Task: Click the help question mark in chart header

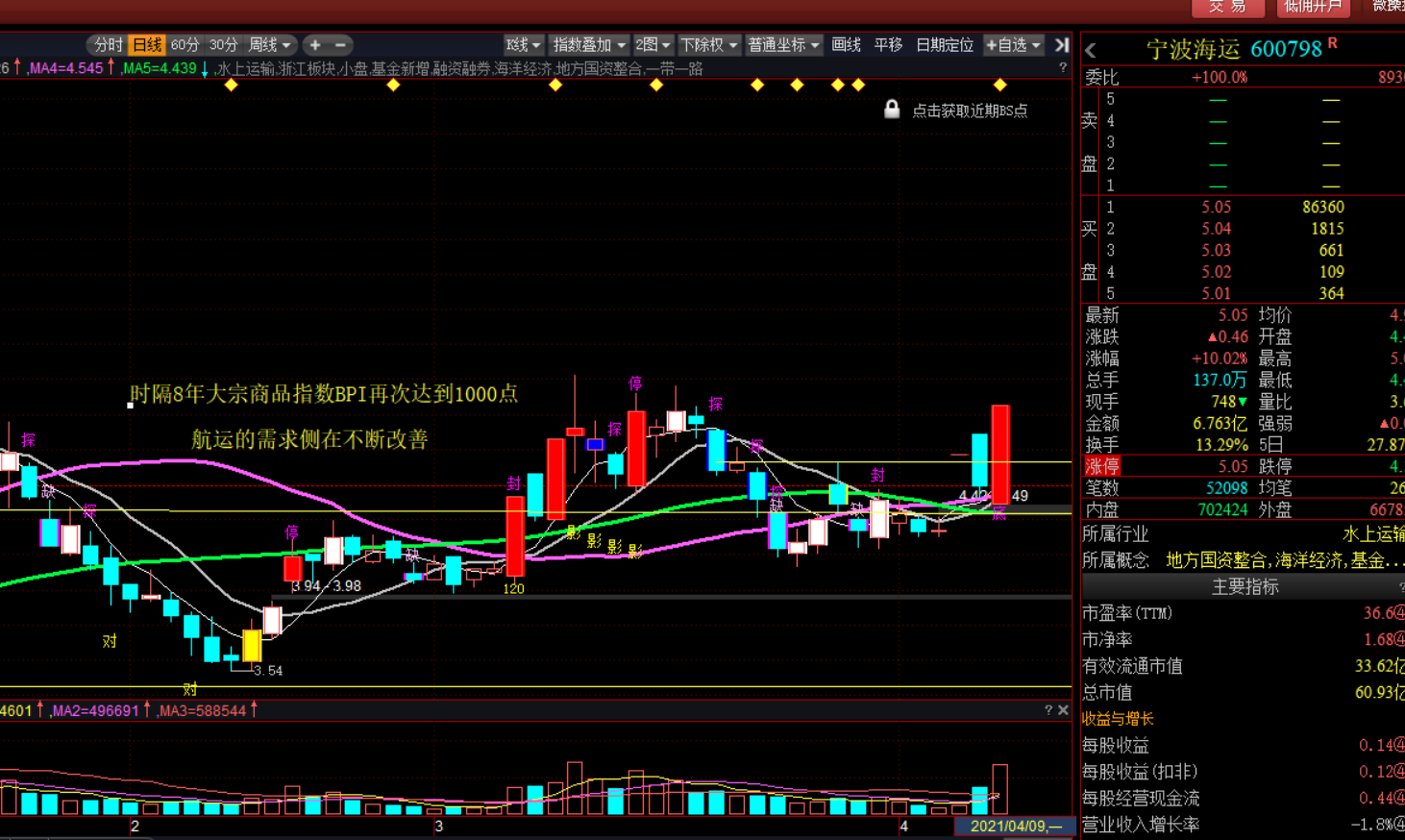Action: (1062, 68)
